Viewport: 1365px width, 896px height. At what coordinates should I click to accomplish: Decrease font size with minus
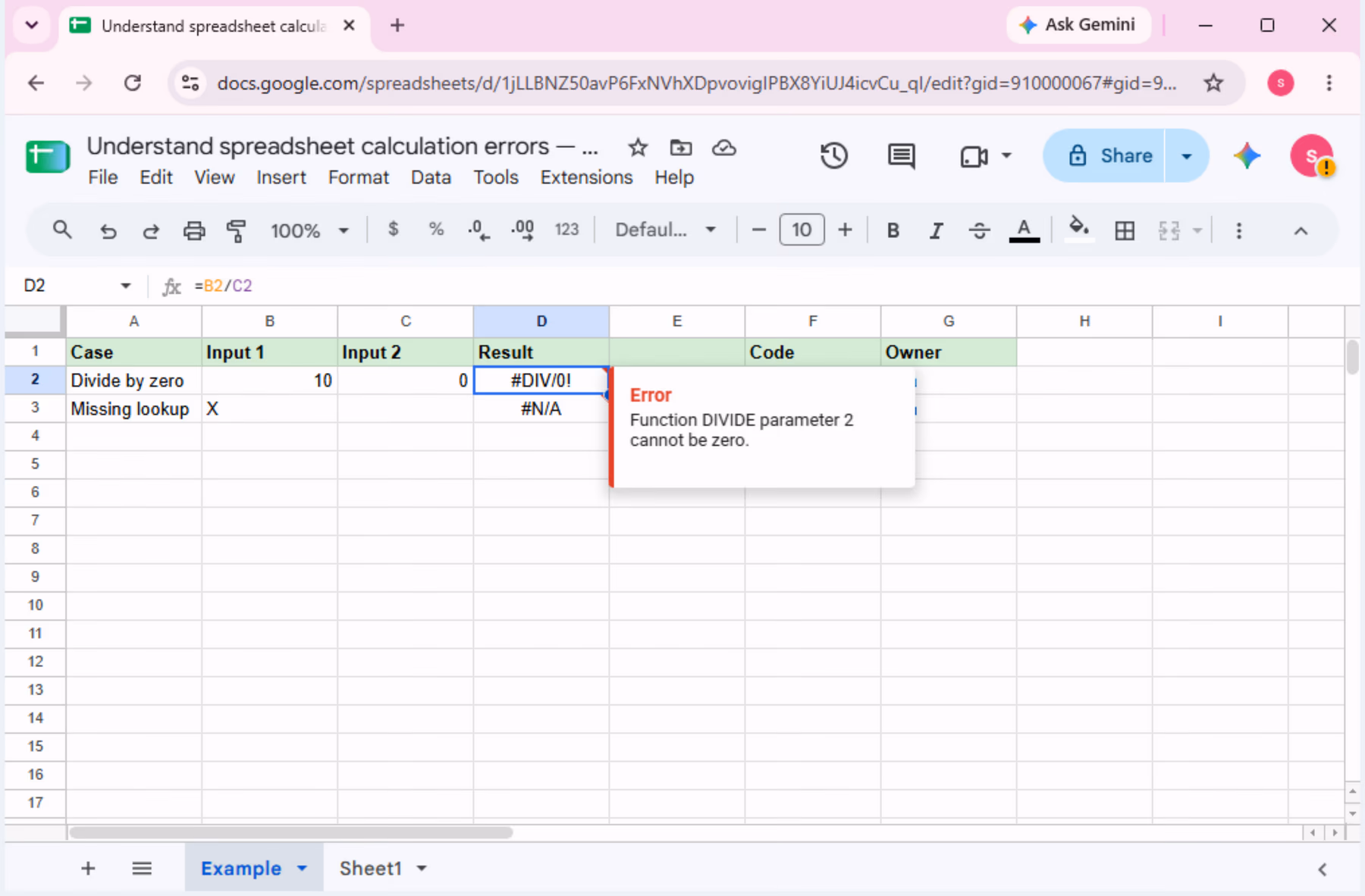click(758, 230)
